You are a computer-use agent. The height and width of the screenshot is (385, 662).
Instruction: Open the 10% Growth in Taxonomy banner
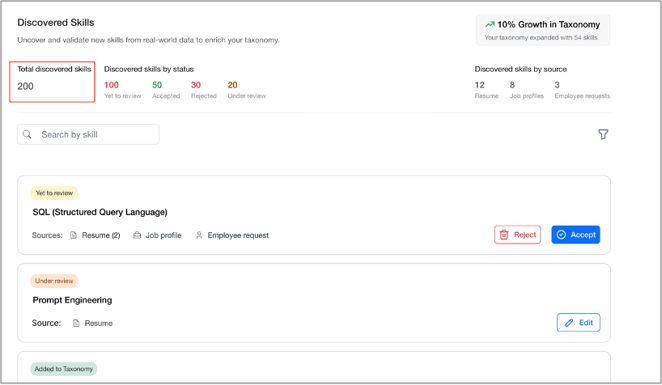pos(543,30)
